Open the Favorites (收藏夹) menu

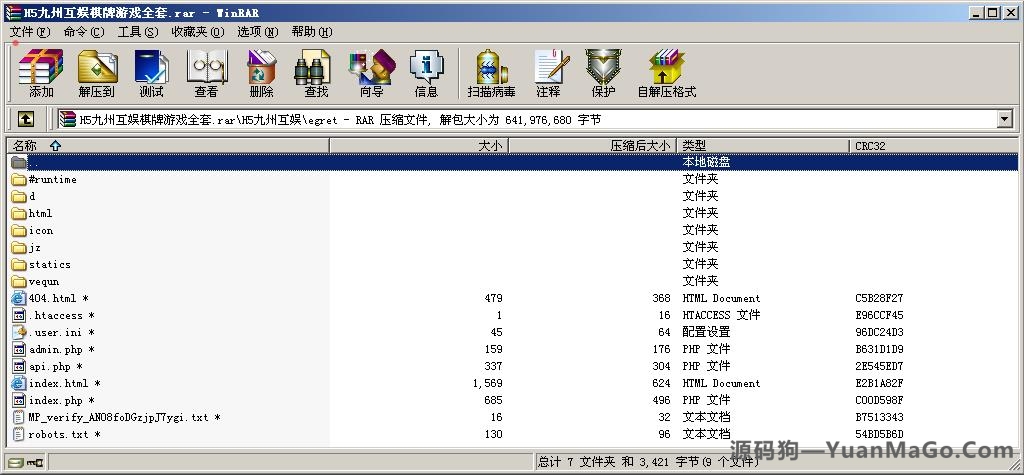coord(198,31)
